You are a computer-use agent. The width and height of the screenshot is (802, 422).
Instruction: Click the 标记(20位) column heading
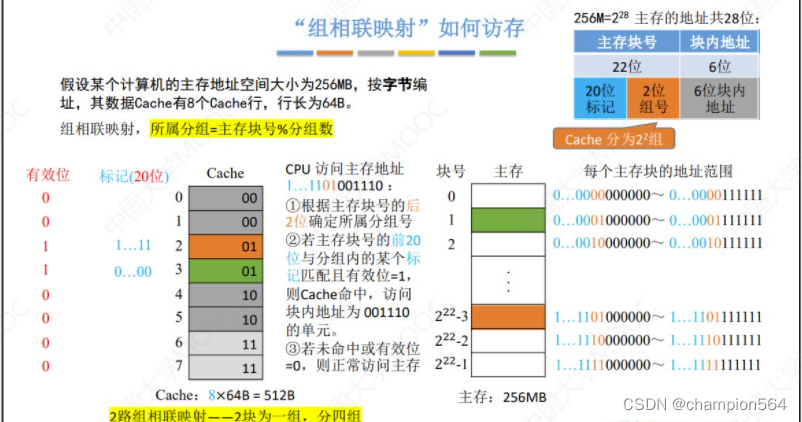click(134, 176)
